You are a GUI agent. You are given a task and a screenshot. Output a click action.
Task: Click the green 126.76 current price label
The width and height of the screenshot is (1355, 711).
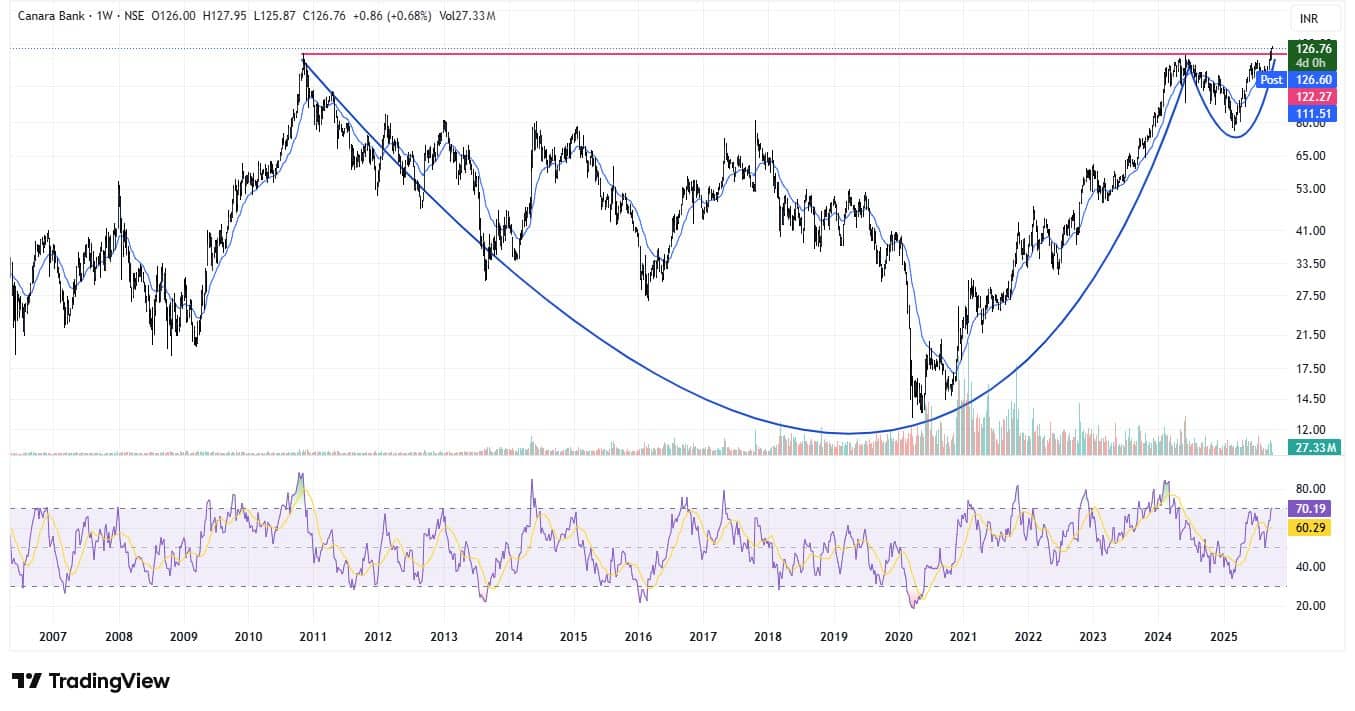pos(1313,48)
